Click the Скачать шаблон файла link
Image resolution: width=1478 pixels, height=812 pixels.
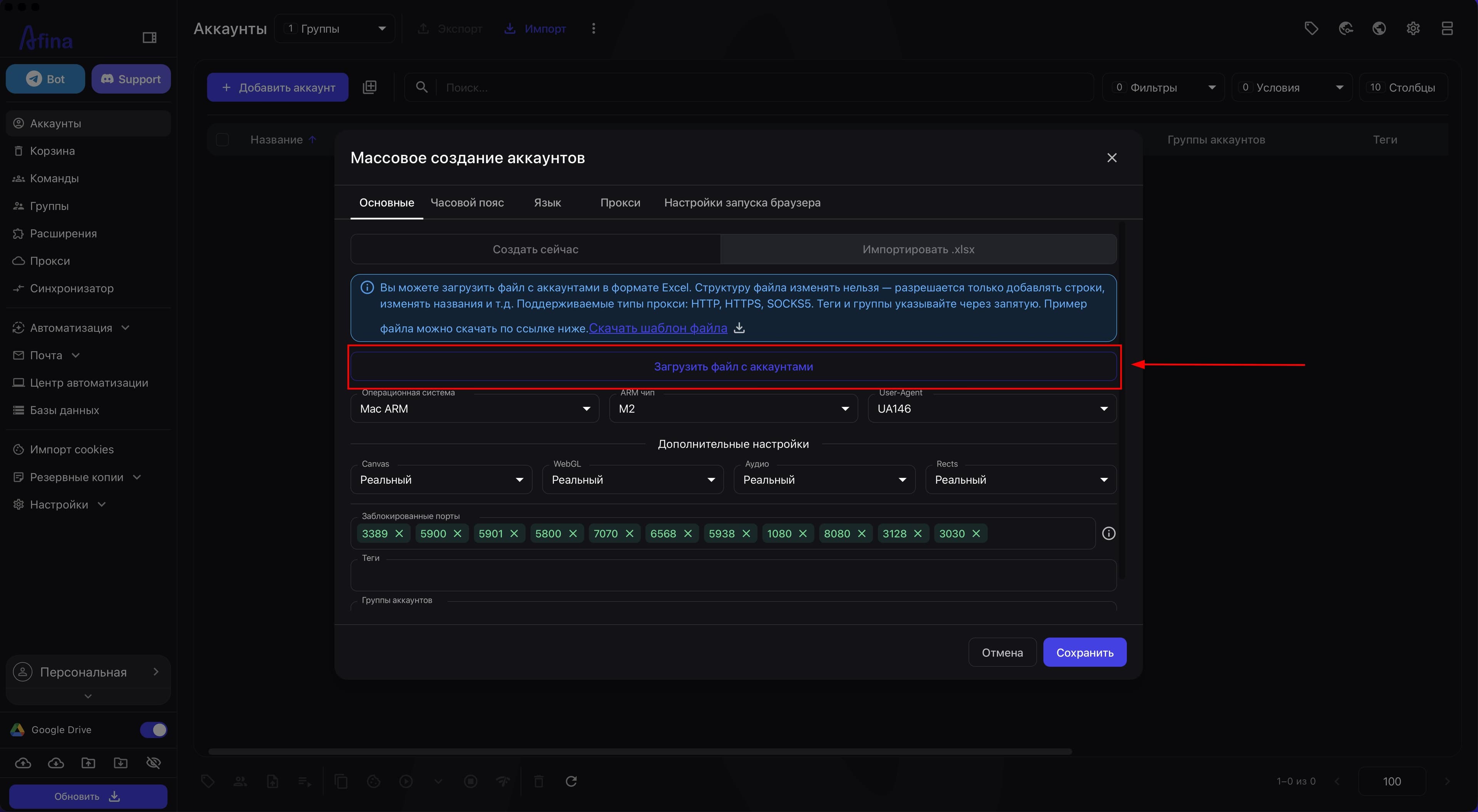(x=658, y=327)
